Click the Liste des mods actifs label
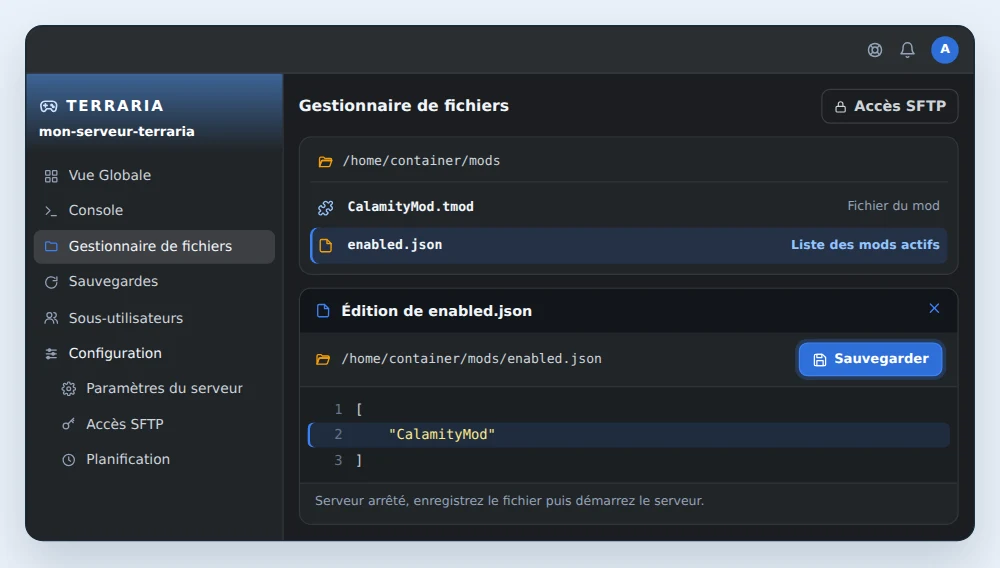 pos(865,245)
